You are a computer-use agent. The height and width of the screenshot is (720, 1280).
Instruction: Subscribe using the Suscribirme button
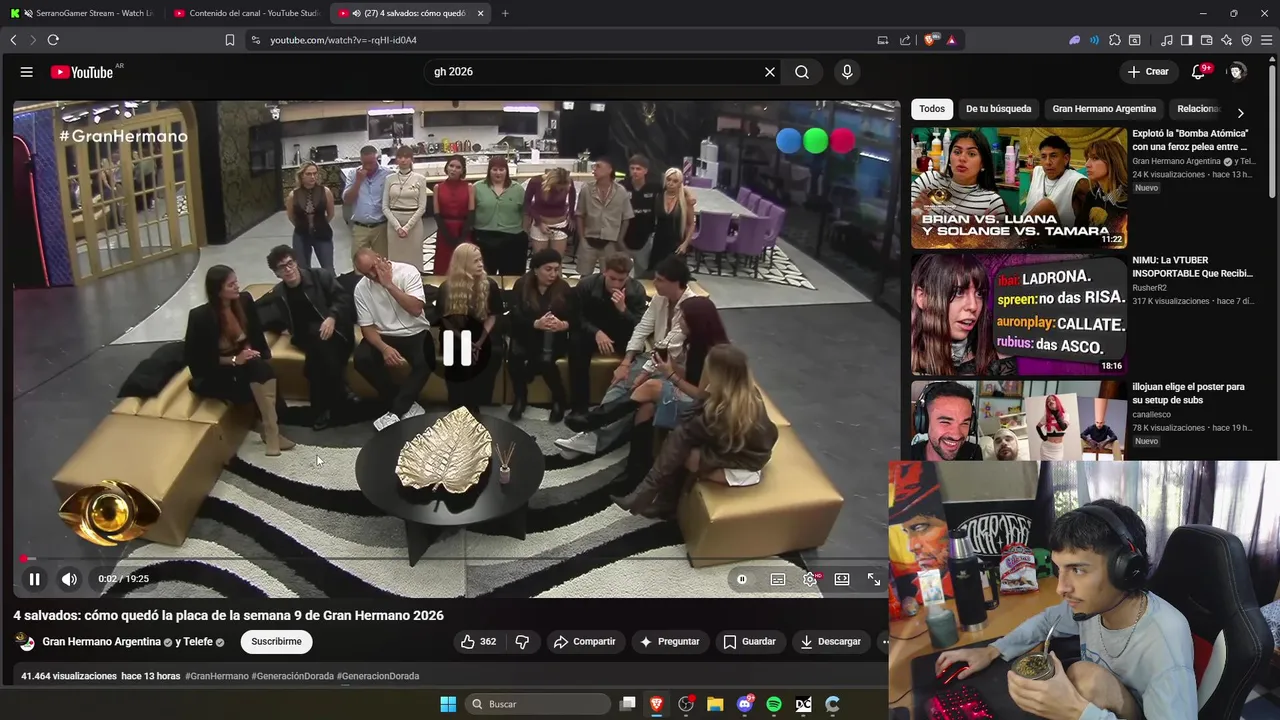tap(276, 642)
